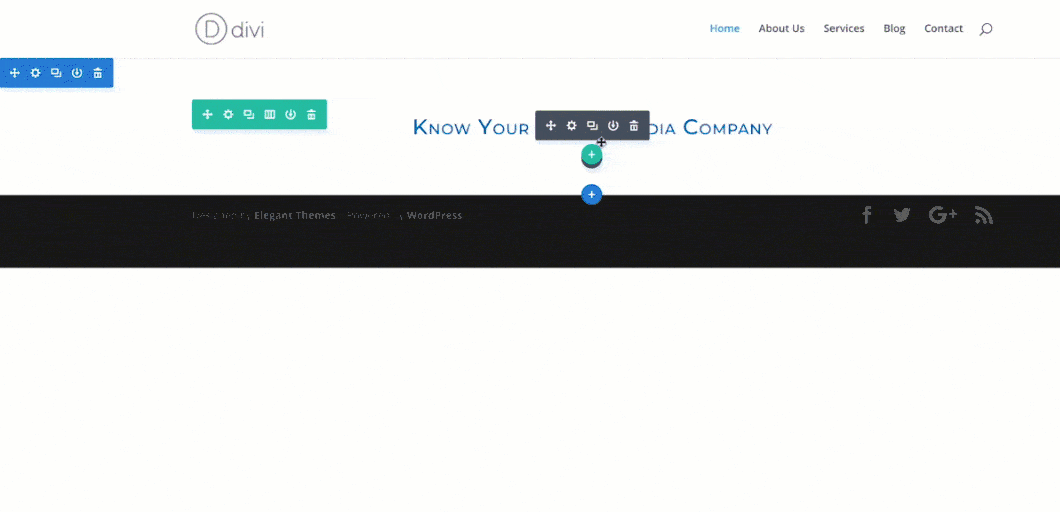
Task: Follow the Elegant Themes footer link
Action: pyautogui.click(x=295, y=215)
